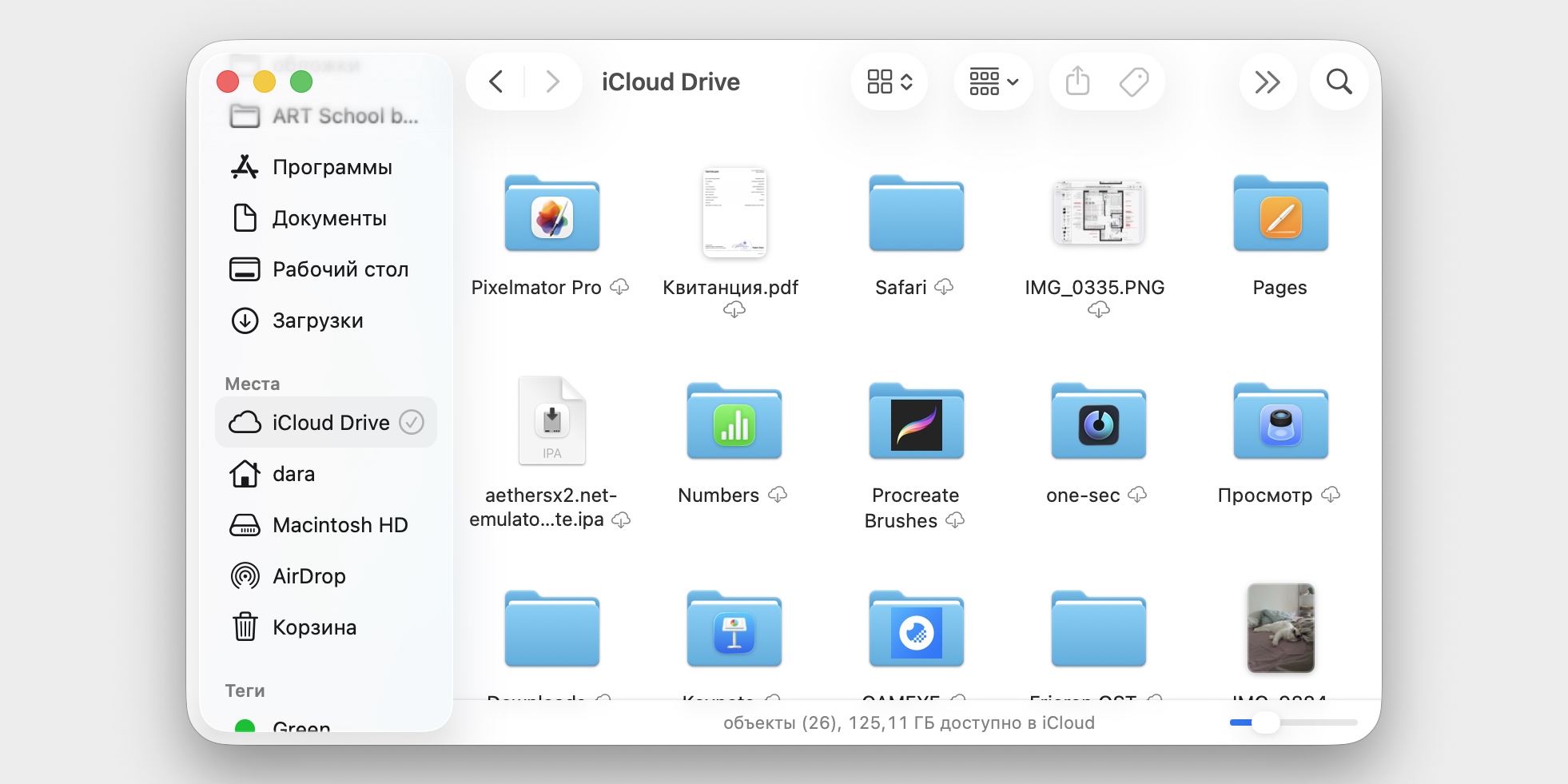Expand hidden toolbar items with double chevron
Image resolution: width=1568 pixels, height=784 pixels.
[1267, 81]
